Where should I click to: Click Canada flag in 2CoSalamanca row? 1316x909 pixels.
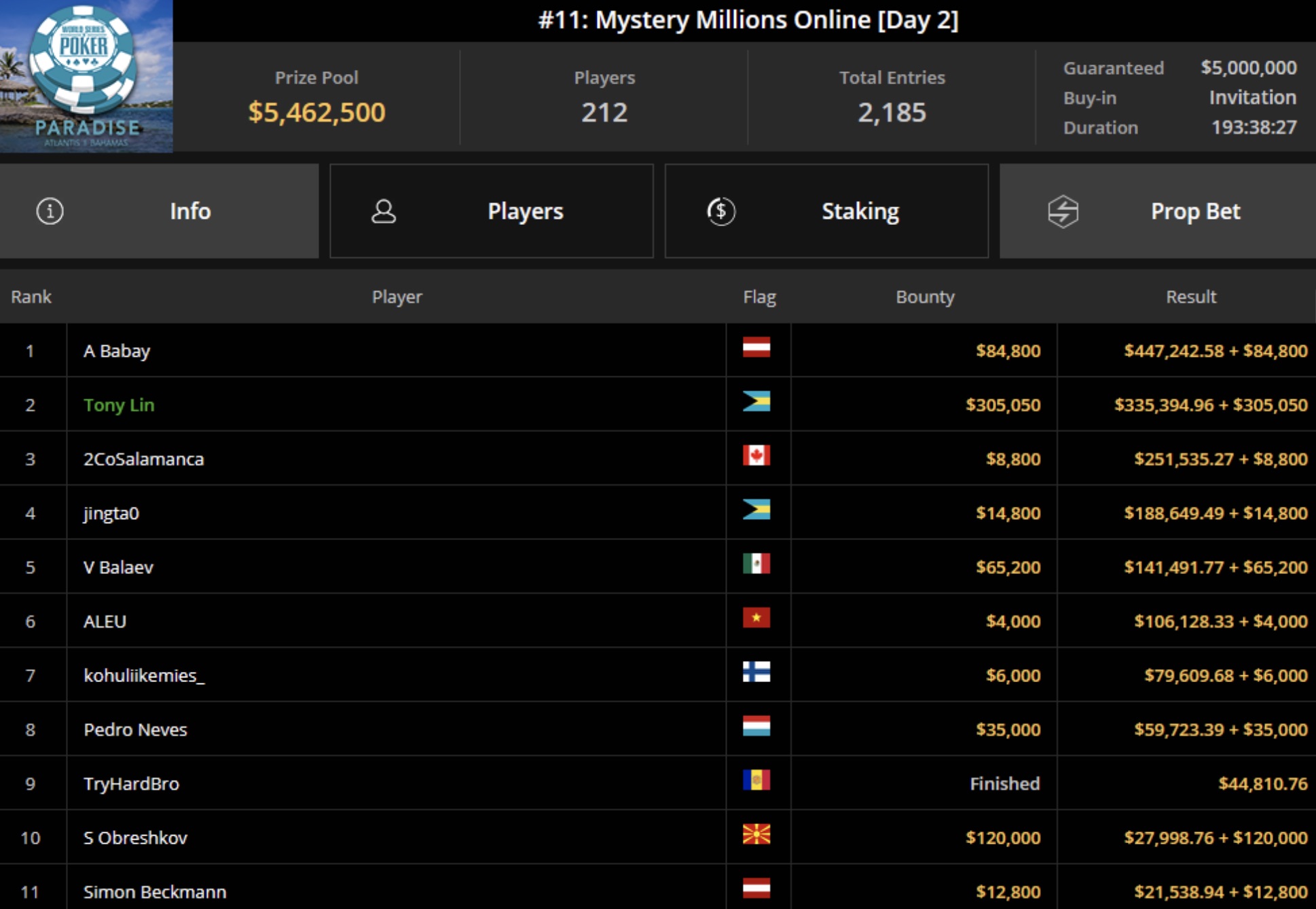point(756,455)
